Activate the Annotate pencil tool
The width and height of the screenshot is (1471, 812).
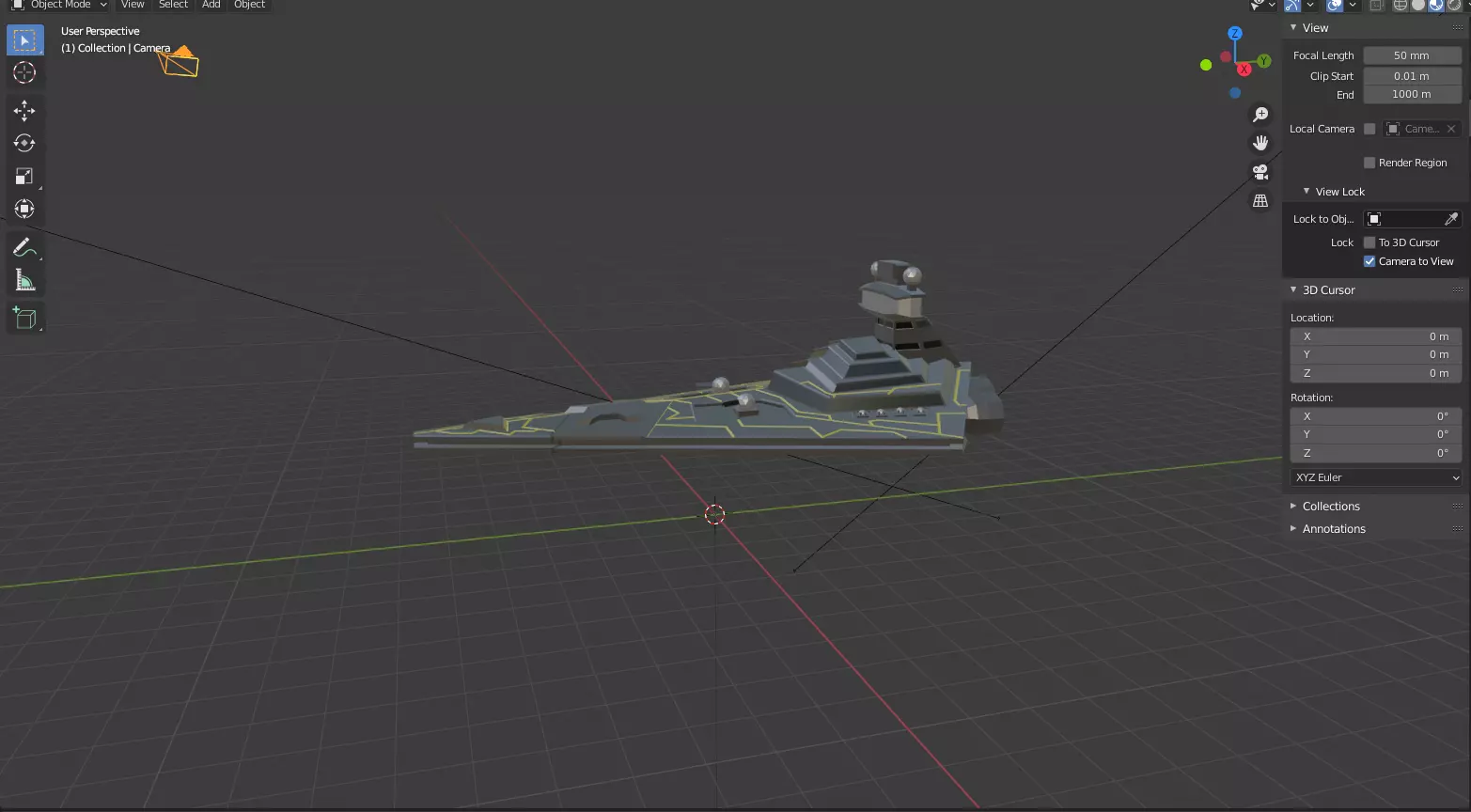click(x=25, y=248)
